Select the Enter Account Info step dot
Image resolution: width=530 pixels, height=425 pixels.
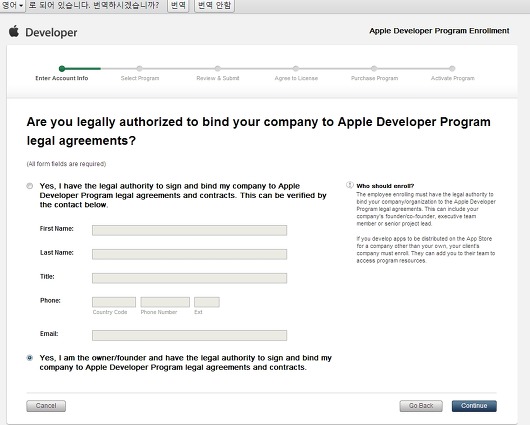(62, 69)
